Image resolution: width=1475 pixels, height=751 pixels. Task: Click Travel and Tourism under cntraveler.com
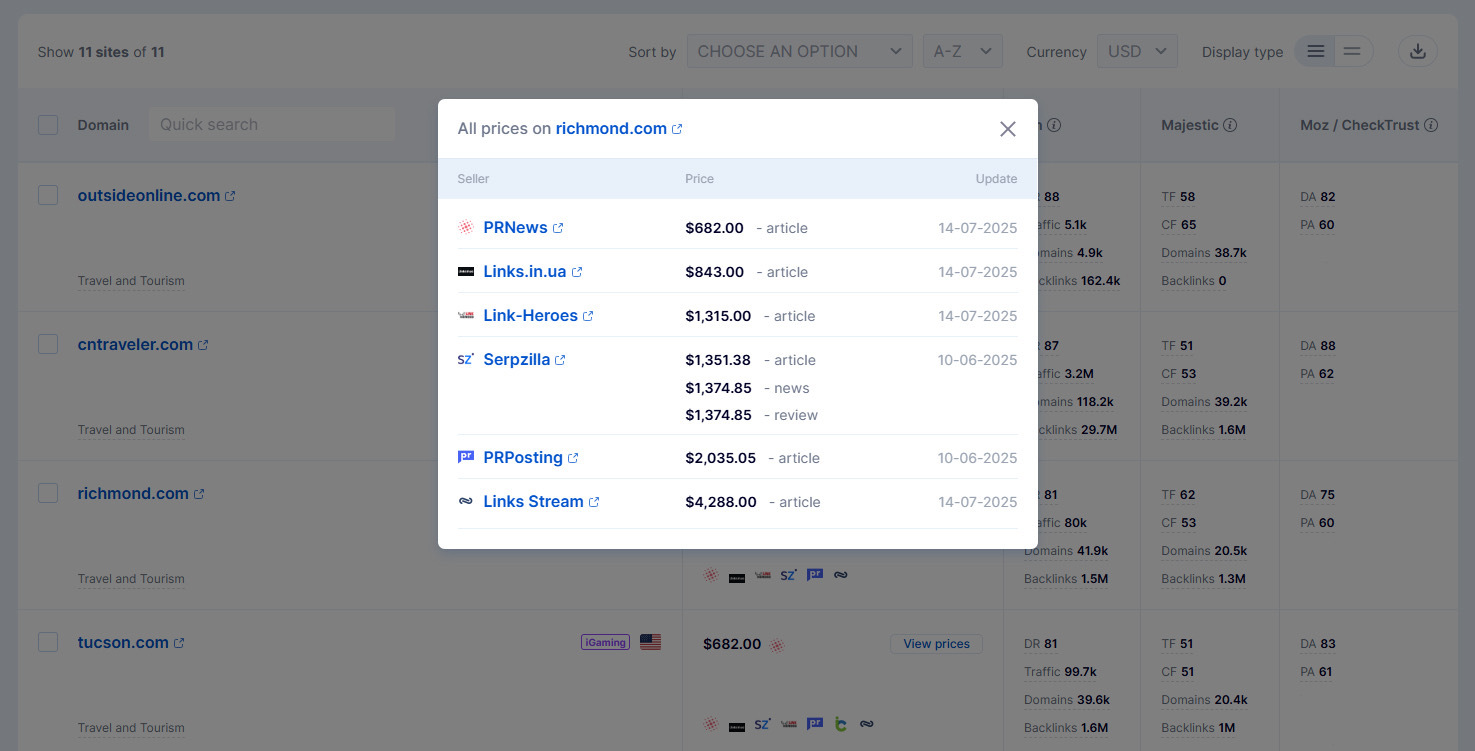(x=131, y=430)
